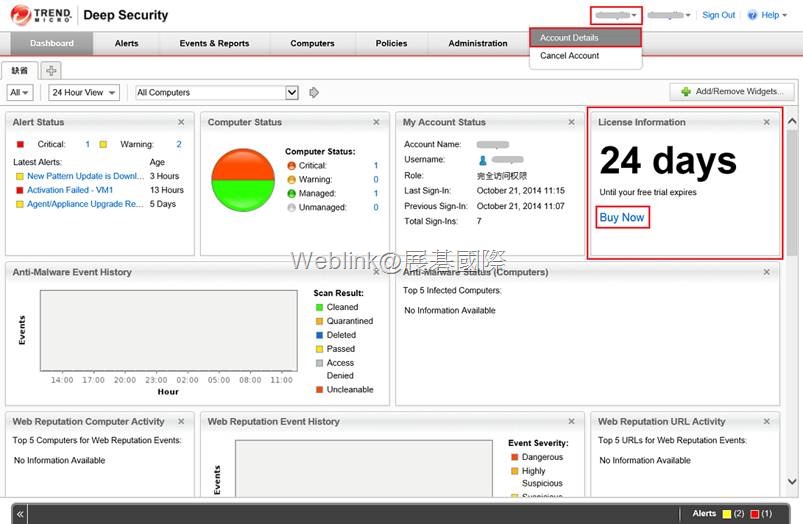The height and width of the screenshot is (524, 803).
Task: Open the Alerts tab
Action: coord(126,44)
